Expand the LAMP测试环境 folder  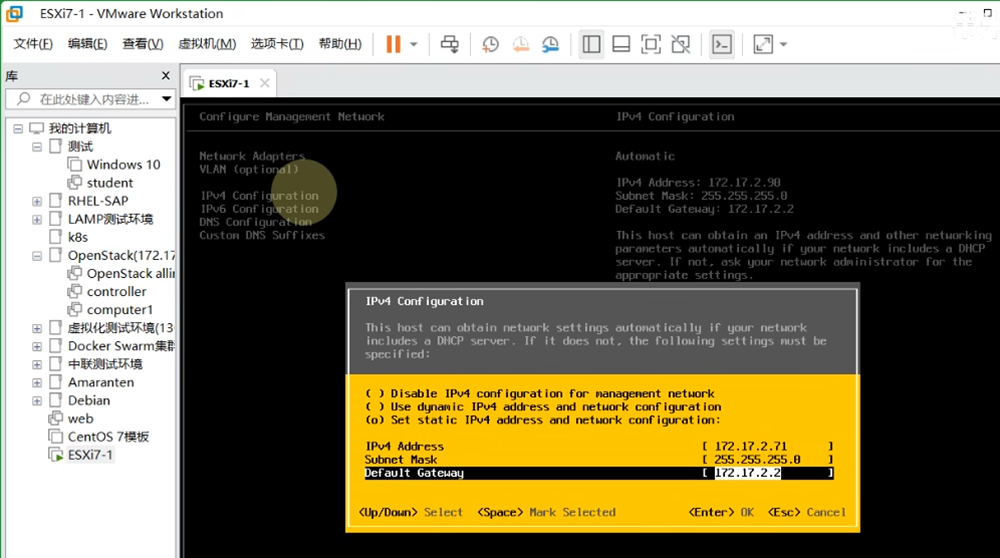click(37, 219)
